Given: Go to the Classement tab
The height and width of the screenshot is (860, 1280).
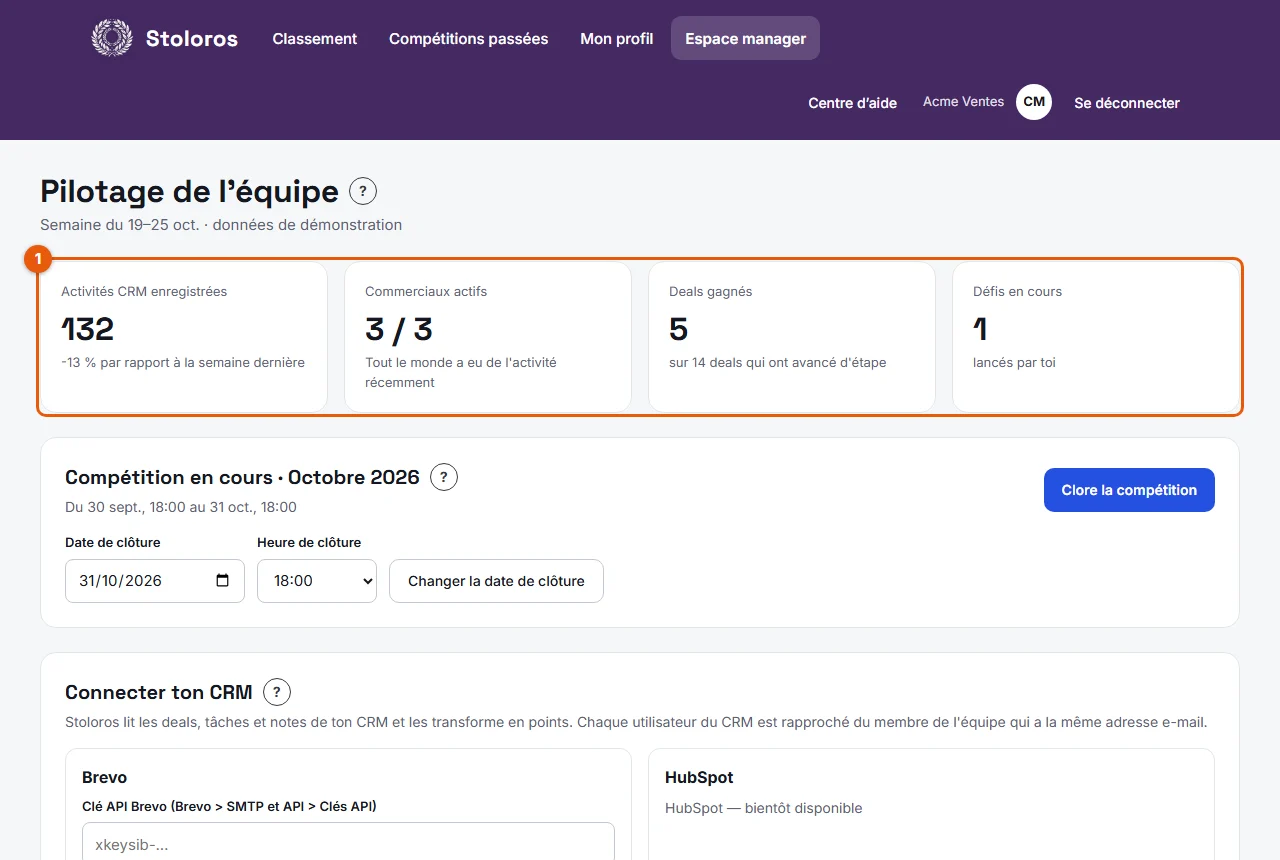Looking at the screenshot, I should click(315, 39).
